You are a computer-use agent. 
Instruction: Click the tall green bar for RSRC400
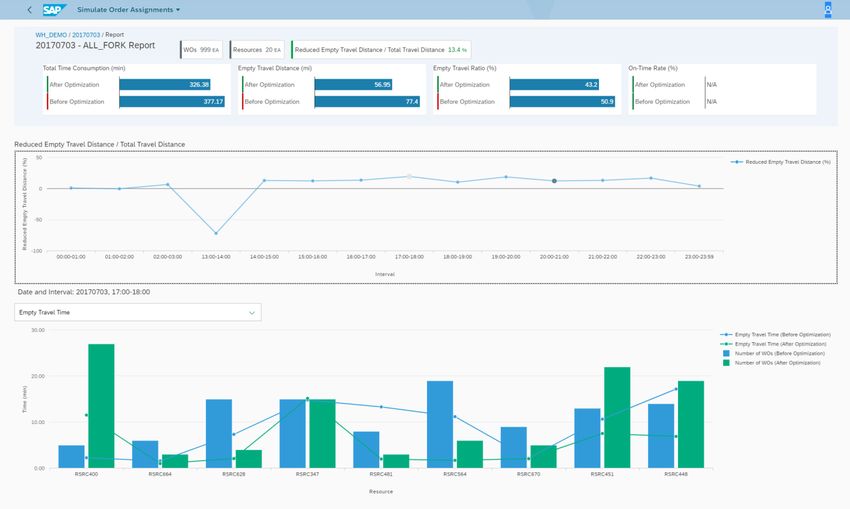tap(101, 405)
